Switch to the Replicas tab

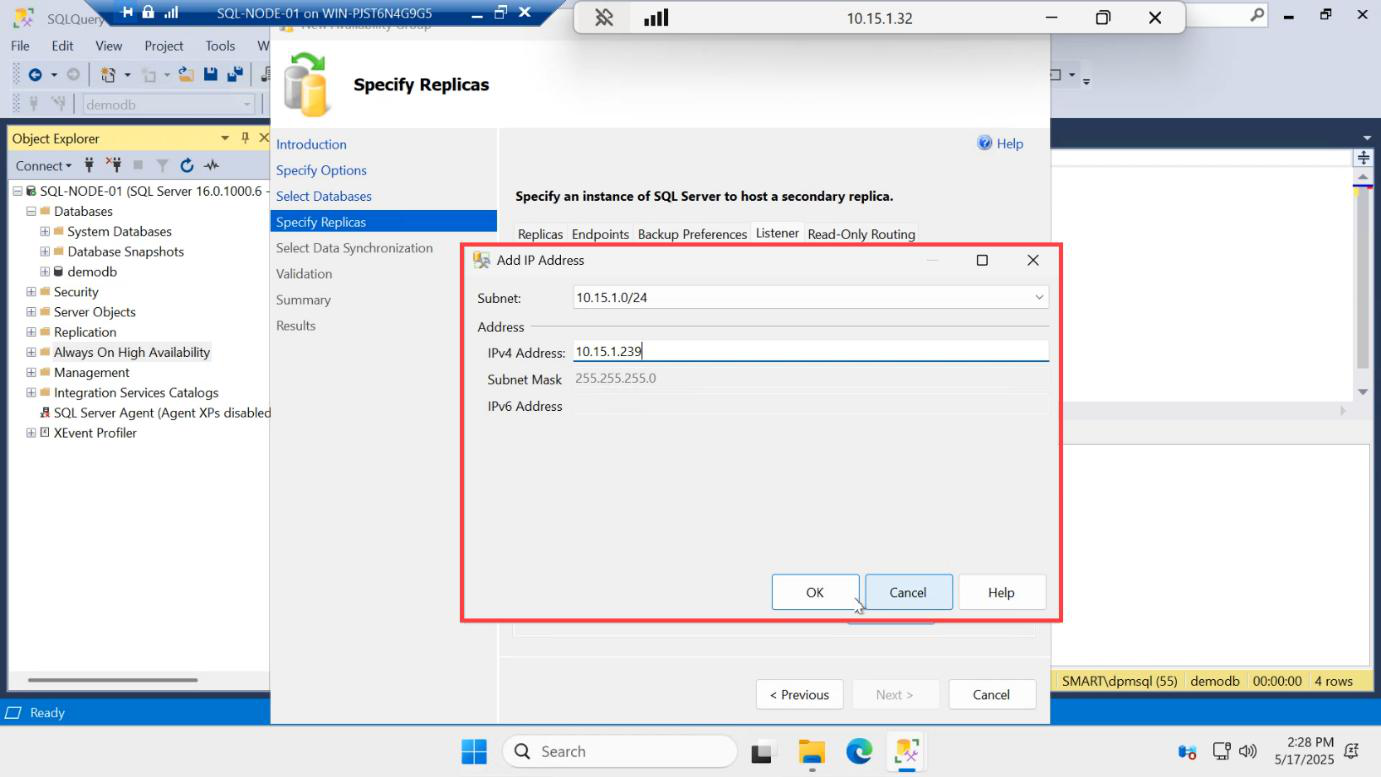(540, 234)
